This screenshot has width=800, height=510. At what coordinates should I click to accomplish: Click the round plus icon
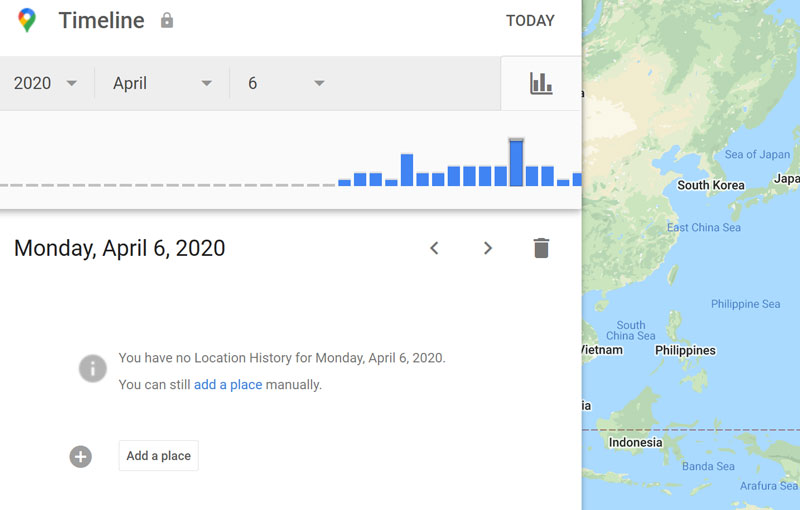tap(81, 456)
